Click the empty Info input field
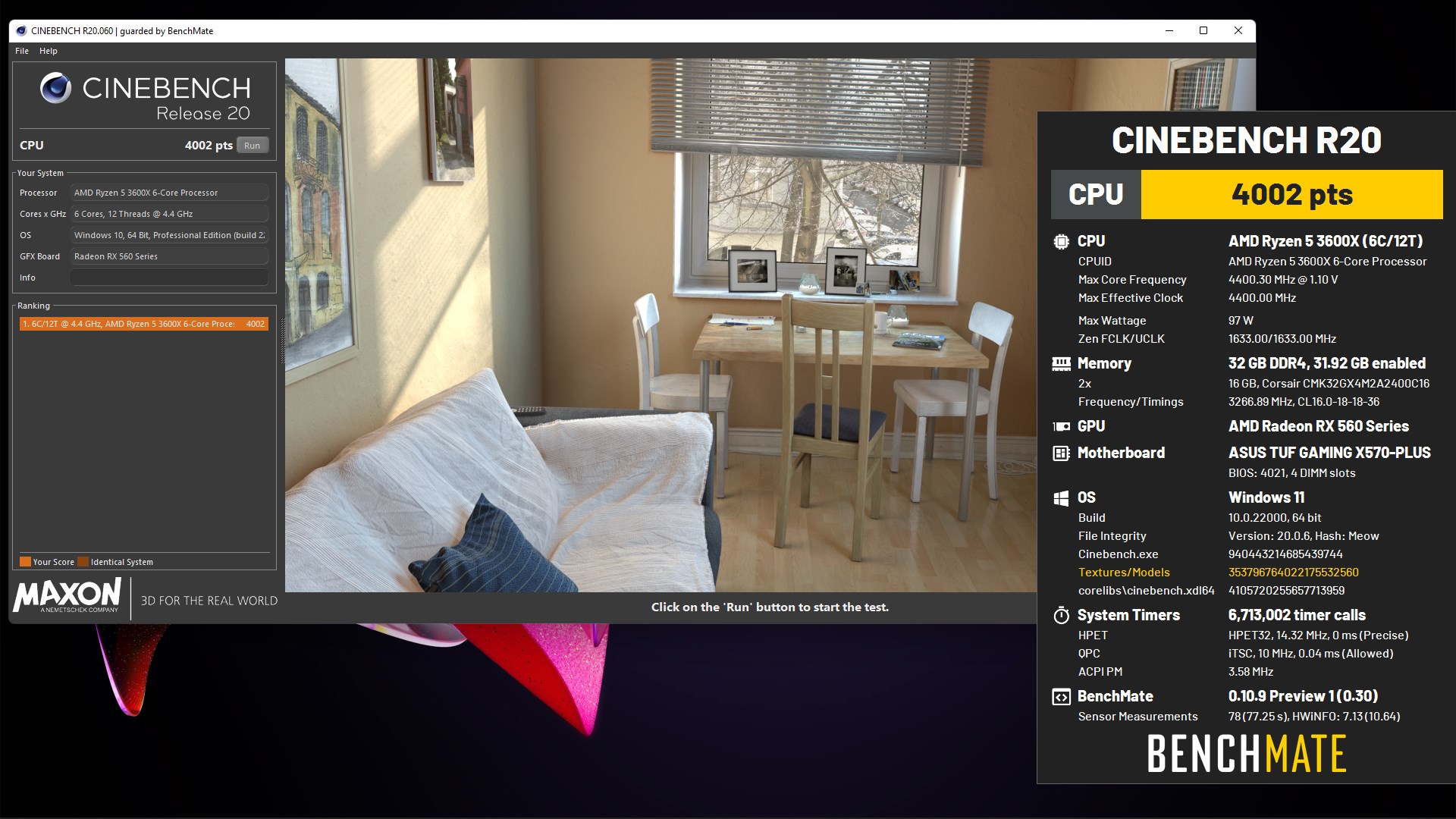Viewport: 1456px width, 819px height. click(169, 278)
